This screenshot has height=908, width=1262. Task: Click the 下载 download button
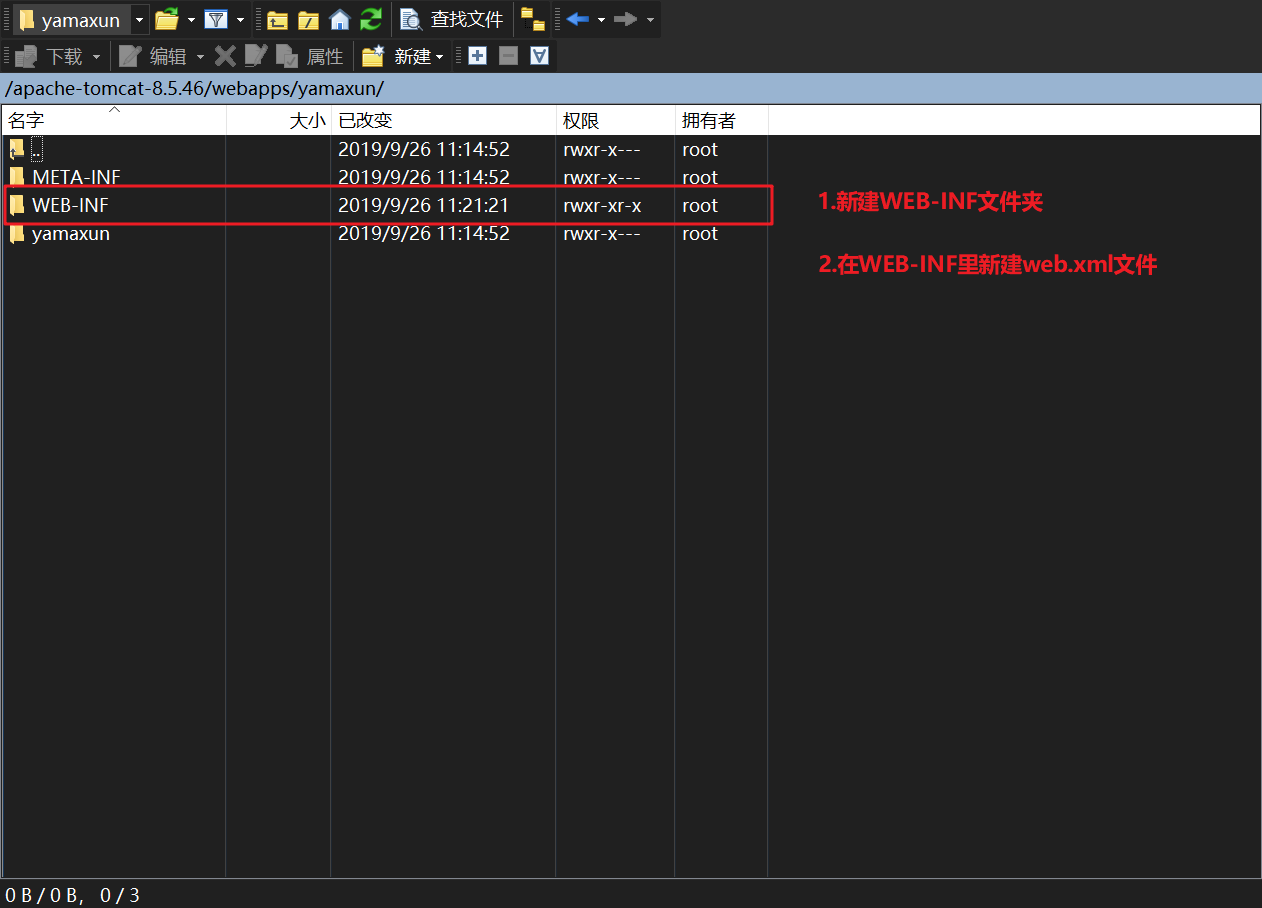[50, 56]
